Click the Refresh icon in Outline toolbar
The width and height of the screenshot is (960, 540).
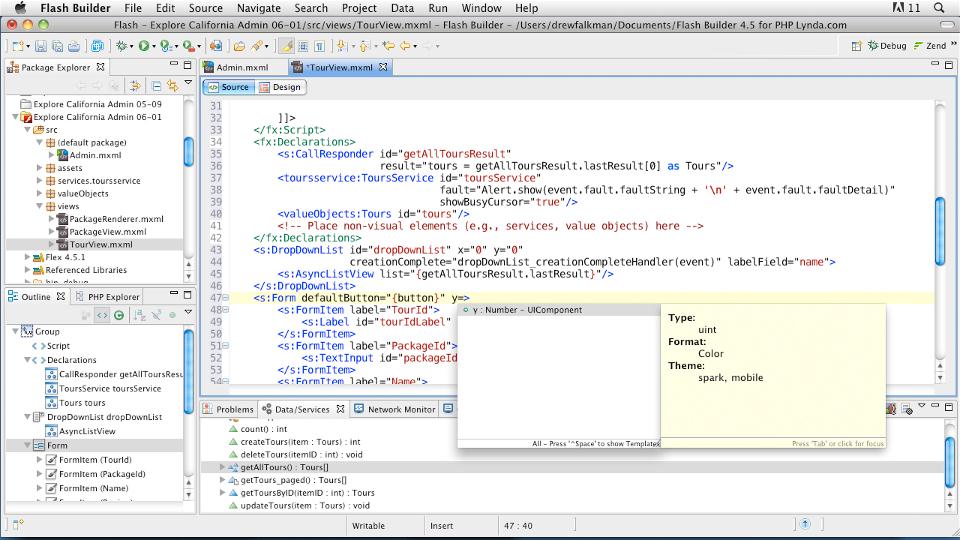[x=119, y=315]
